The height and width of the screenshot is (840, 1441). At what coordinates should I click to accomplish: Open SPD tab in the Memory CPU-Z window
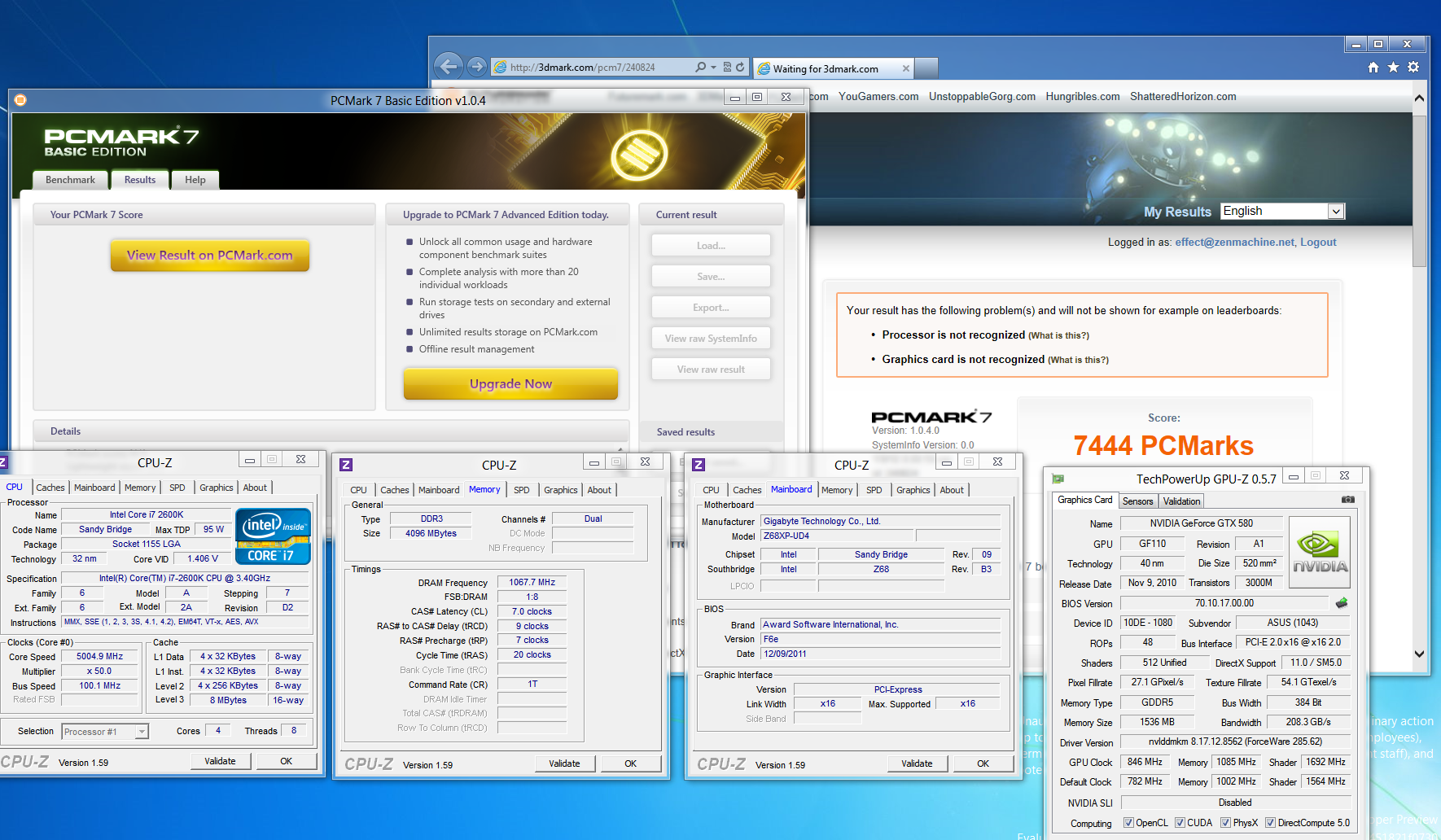[522, 490]
